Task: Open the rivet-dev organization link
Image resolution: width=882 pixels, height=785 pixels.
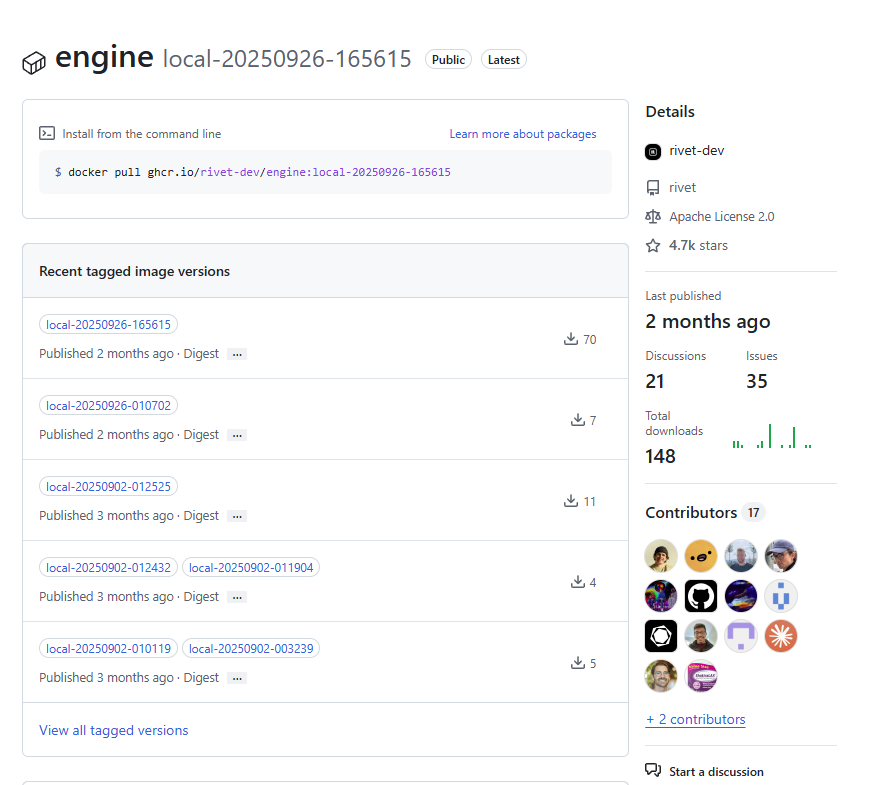Action: (696, 151)
